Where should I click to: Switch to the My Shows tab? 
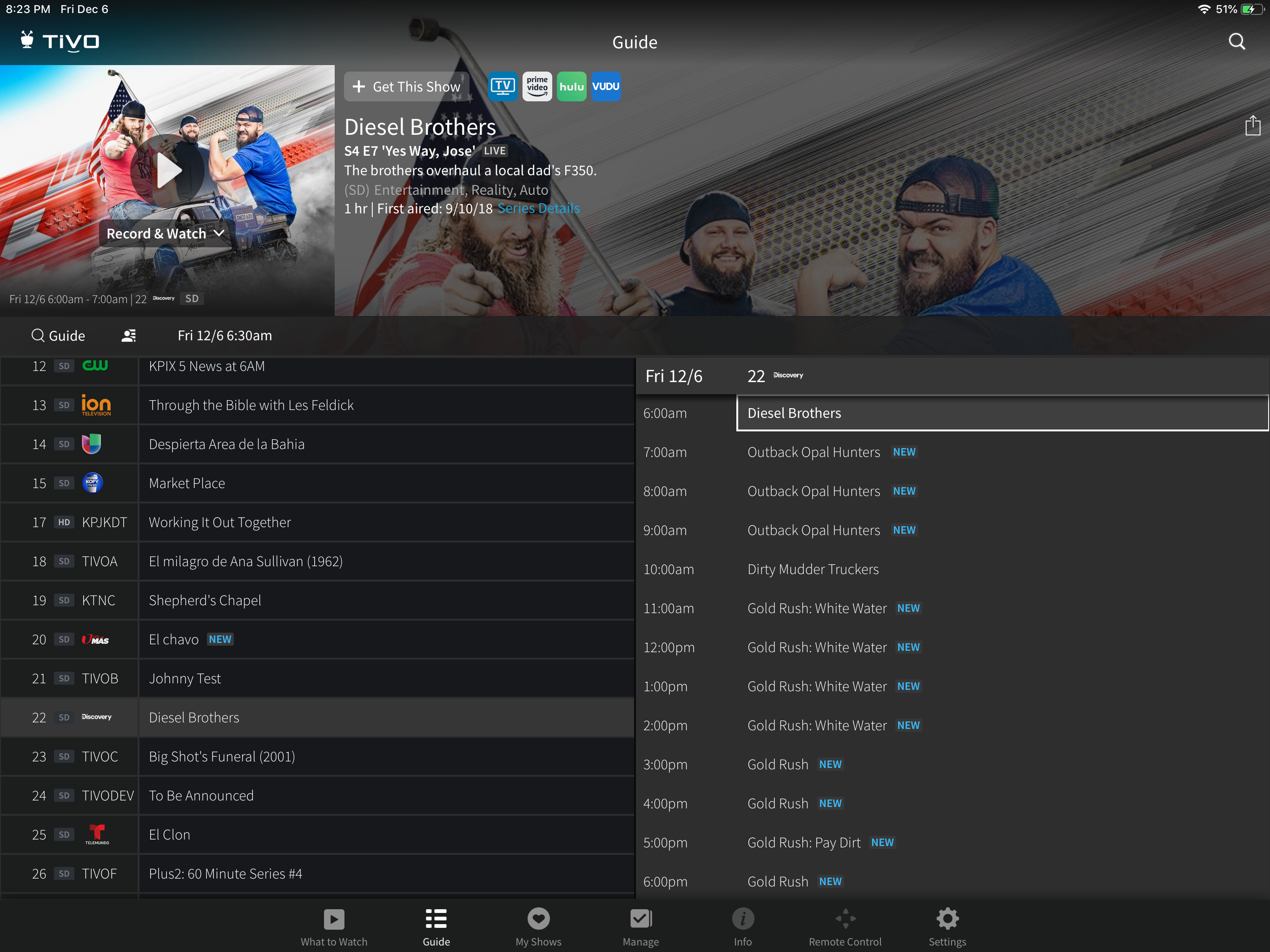(538, 927)
